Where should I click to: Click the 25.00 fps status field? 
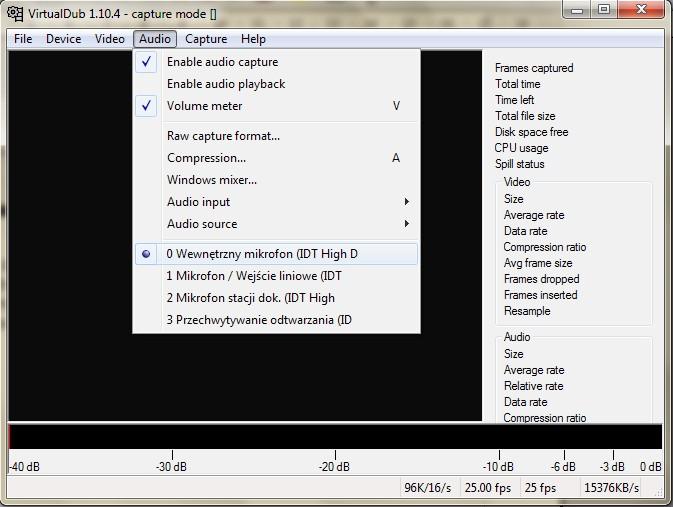tap(488, 488)
